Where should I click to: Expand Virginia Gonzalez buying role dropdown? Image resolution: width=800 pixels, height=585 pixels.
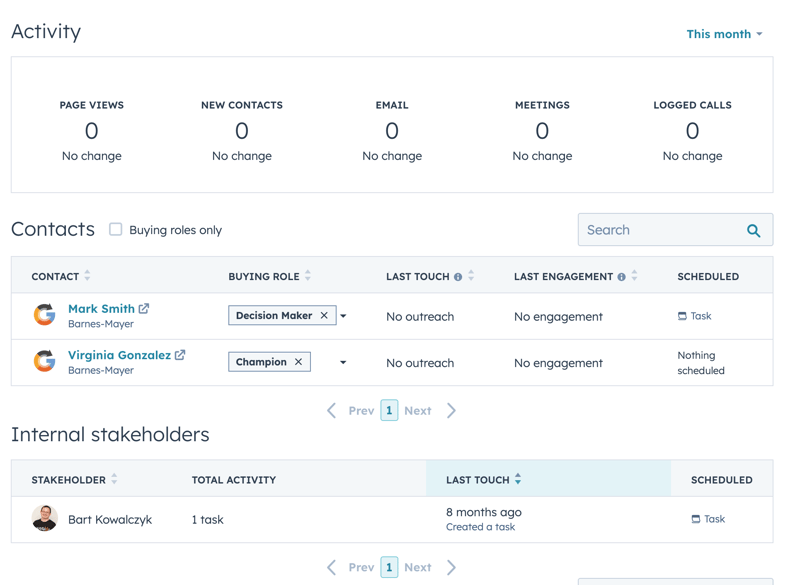(x=343, y=362)
